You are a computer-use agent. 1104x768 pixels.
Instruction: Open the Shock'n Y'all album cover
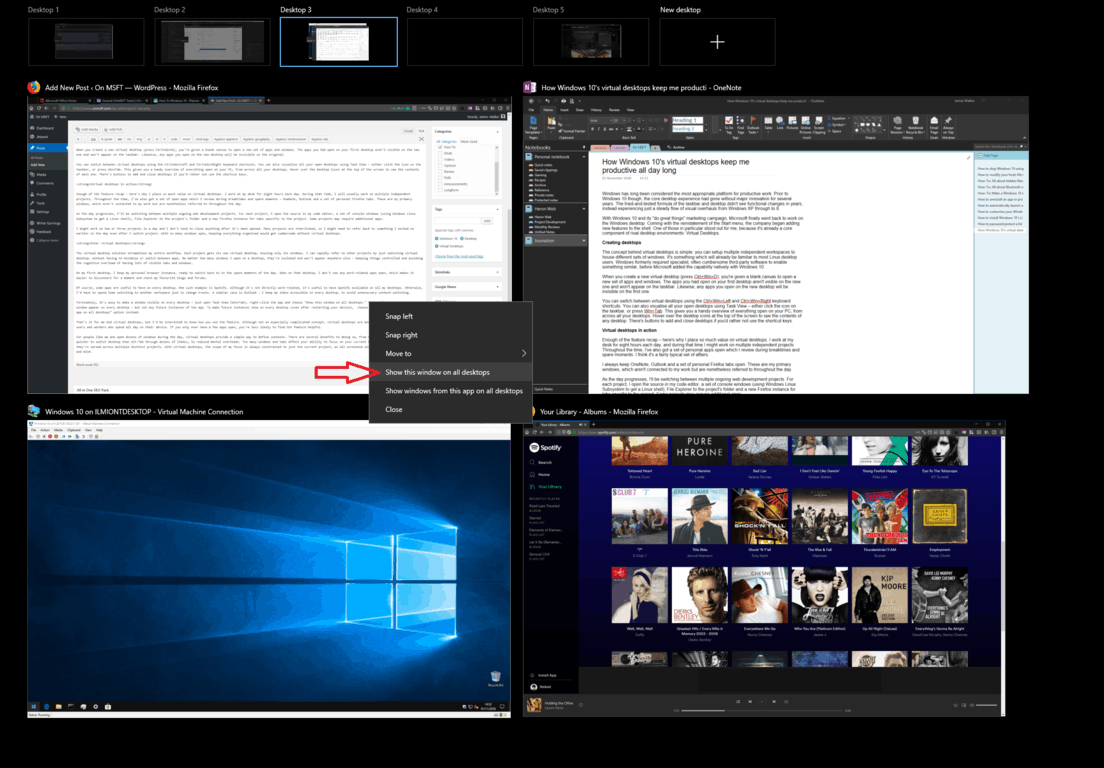[x=760, y=516]
